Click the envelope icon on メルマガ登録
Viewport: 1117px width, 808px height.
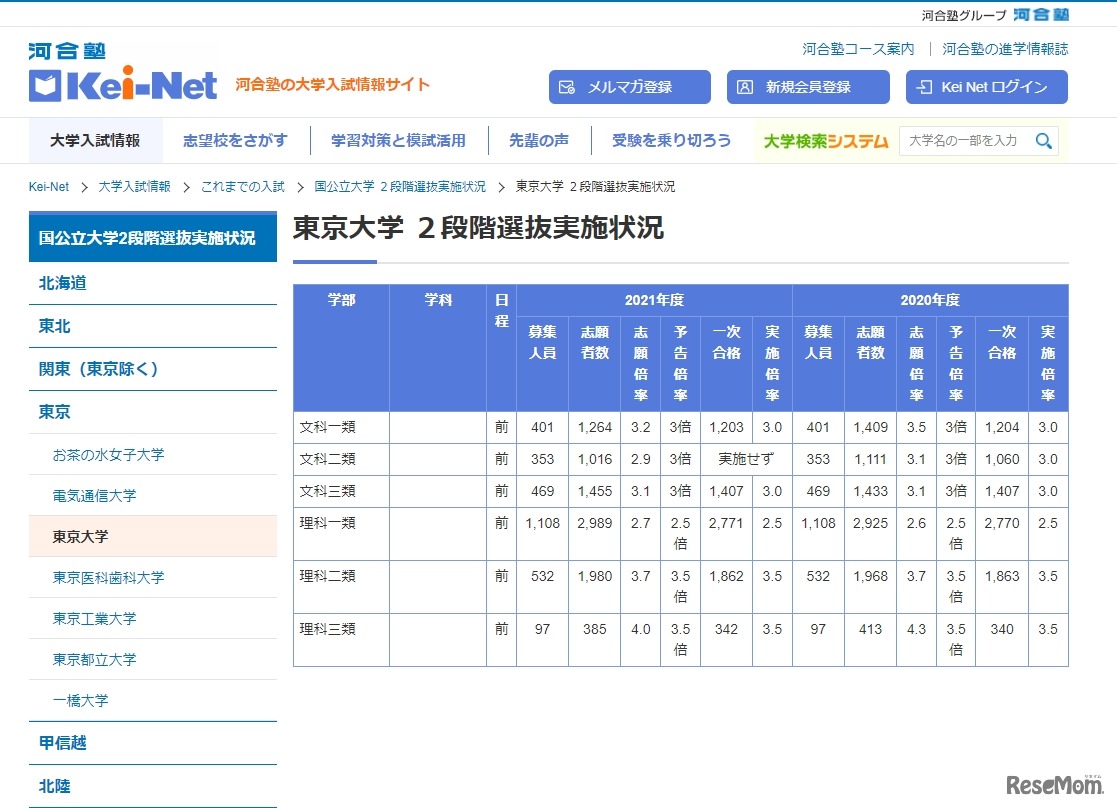(567, 87)
